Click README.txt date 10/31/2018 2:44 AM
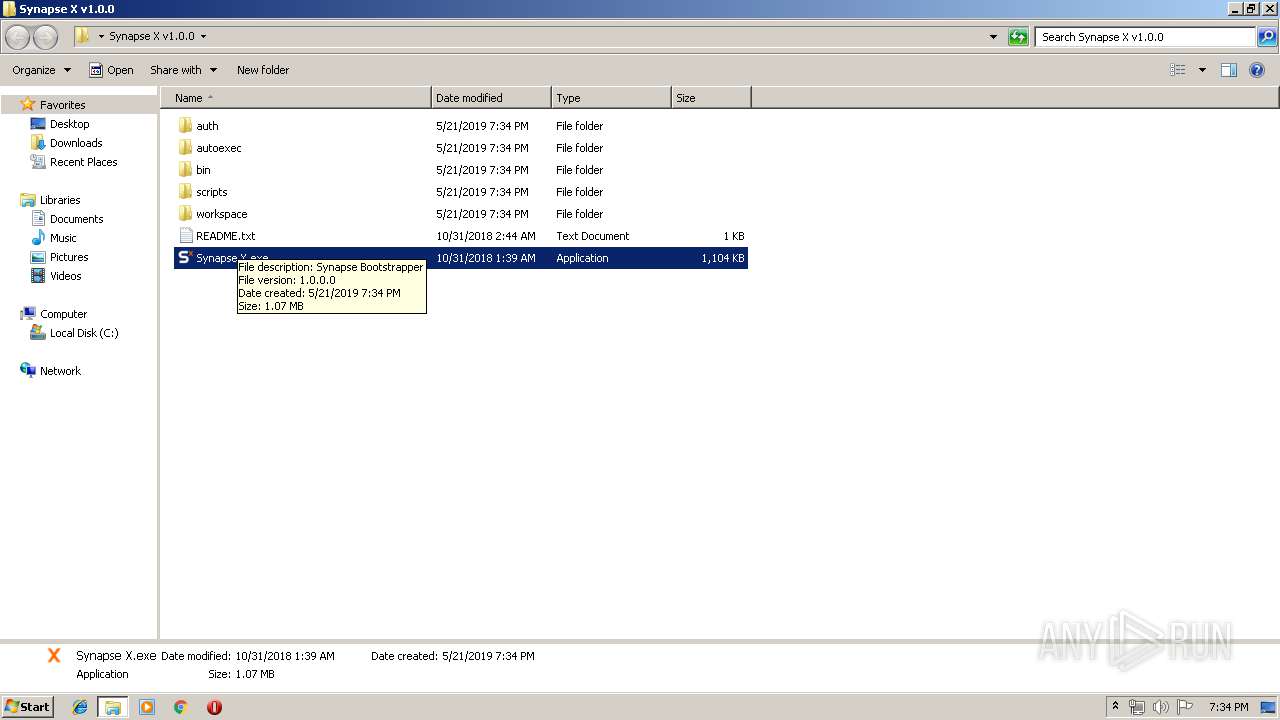The width and height of the screenshot is (1280, 720). 486,236
